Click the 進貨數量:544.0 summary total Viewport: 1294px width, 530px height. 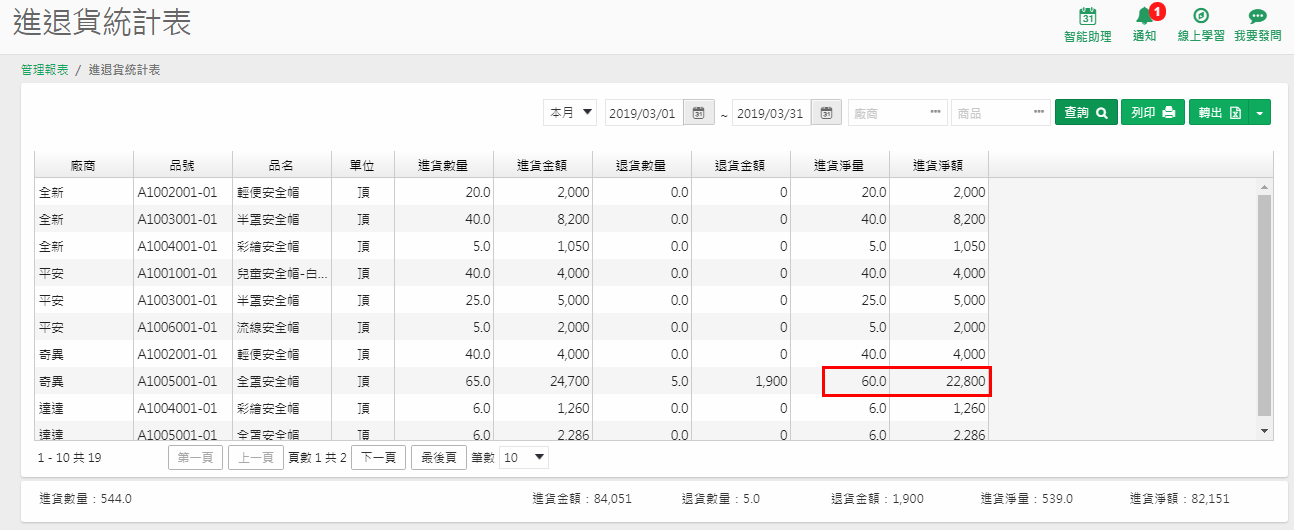coord(85,498)
